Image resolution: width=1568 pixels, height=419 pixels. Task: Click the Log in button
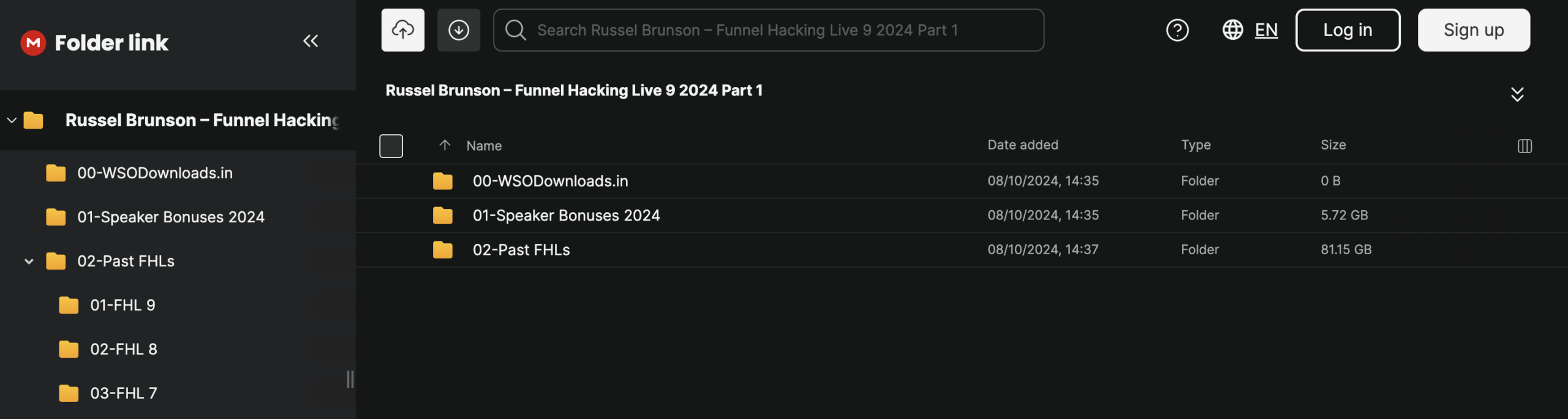point(1347,30)
